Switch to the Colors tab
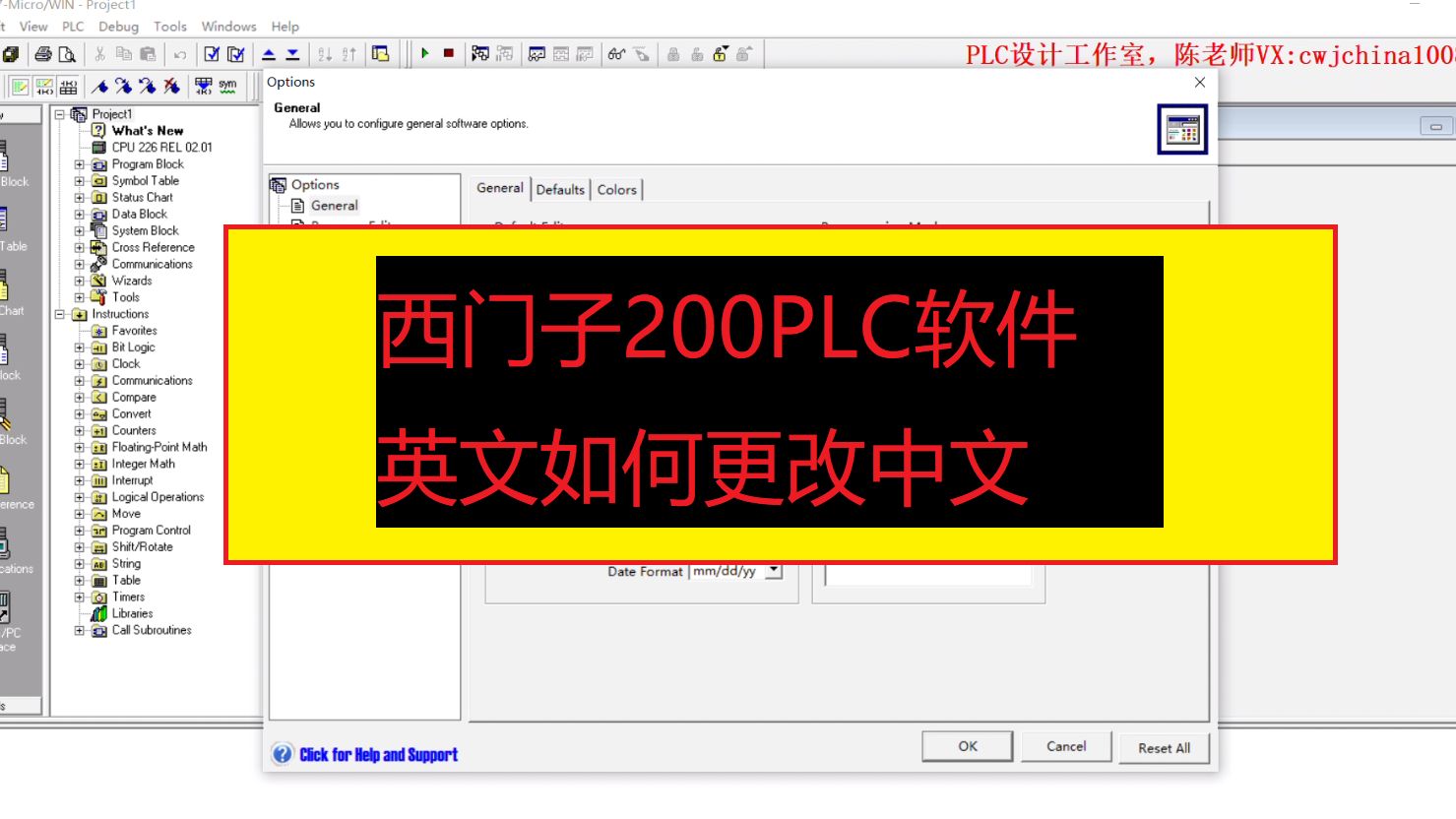The height and width of the screenshot is (819, 1456). click(x=617, y=189)
